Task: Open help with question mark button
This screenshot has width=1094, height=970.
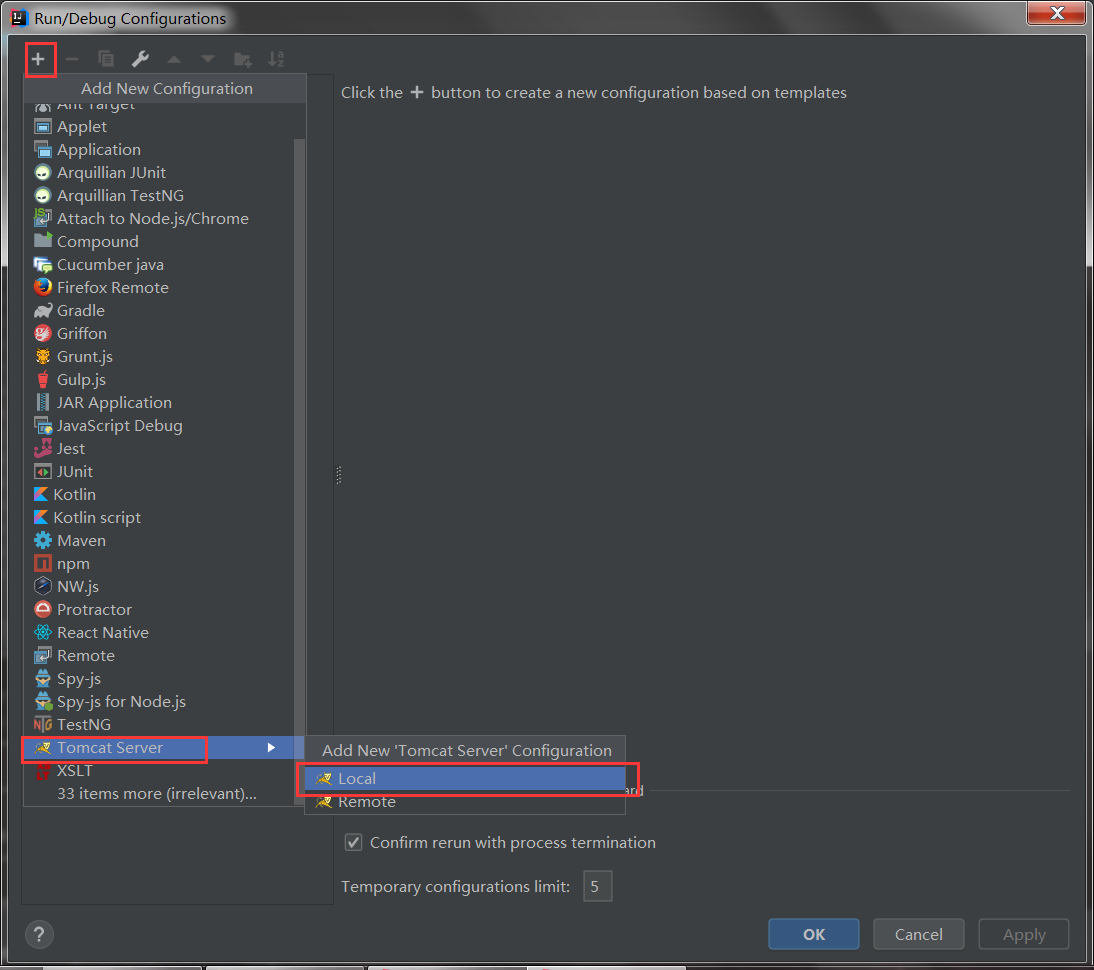Action: [x=39, y=934]
